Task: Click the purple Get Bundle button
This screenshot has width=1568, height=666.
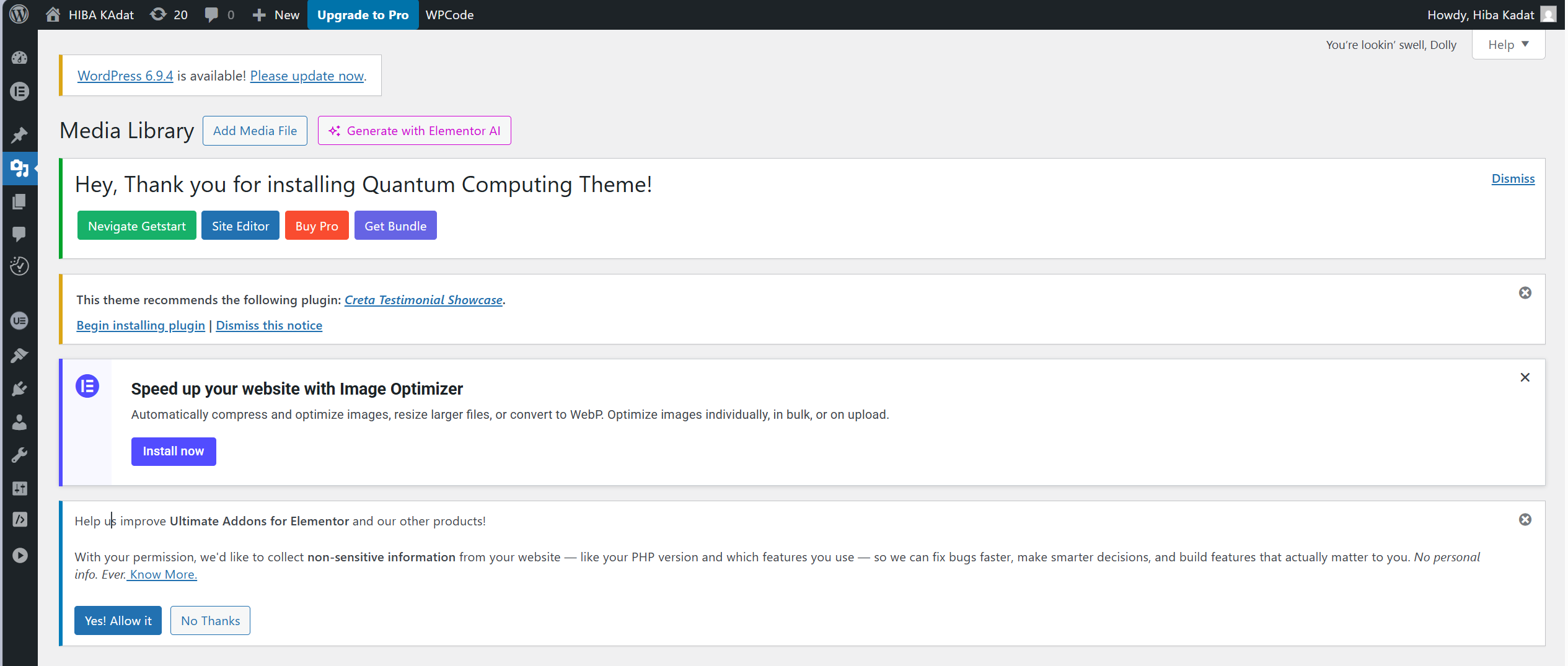Action: 395,226
